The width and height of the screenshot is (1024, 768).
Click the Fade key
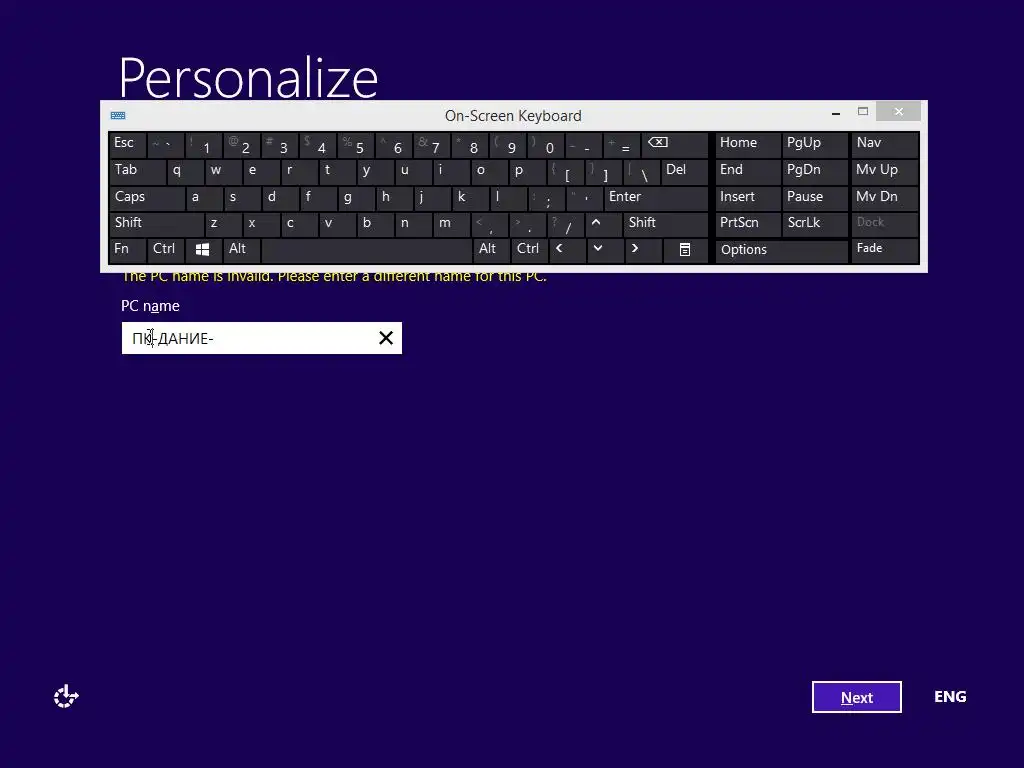point(885,250)
